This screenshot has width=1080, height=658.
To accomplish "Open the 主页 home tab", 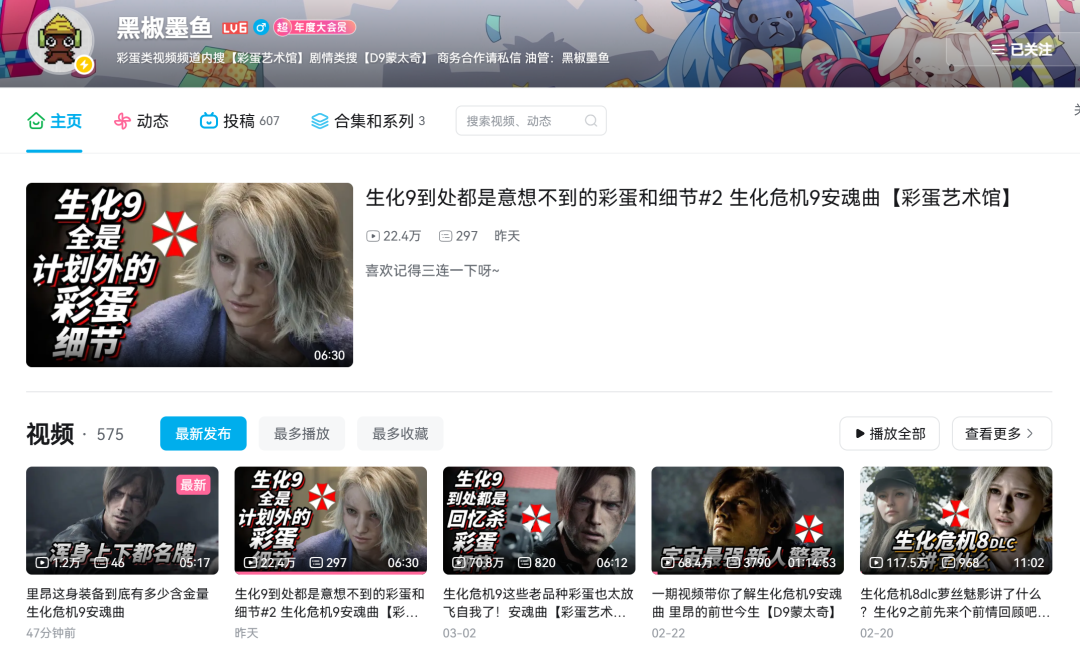I will (x=54, y=121).
